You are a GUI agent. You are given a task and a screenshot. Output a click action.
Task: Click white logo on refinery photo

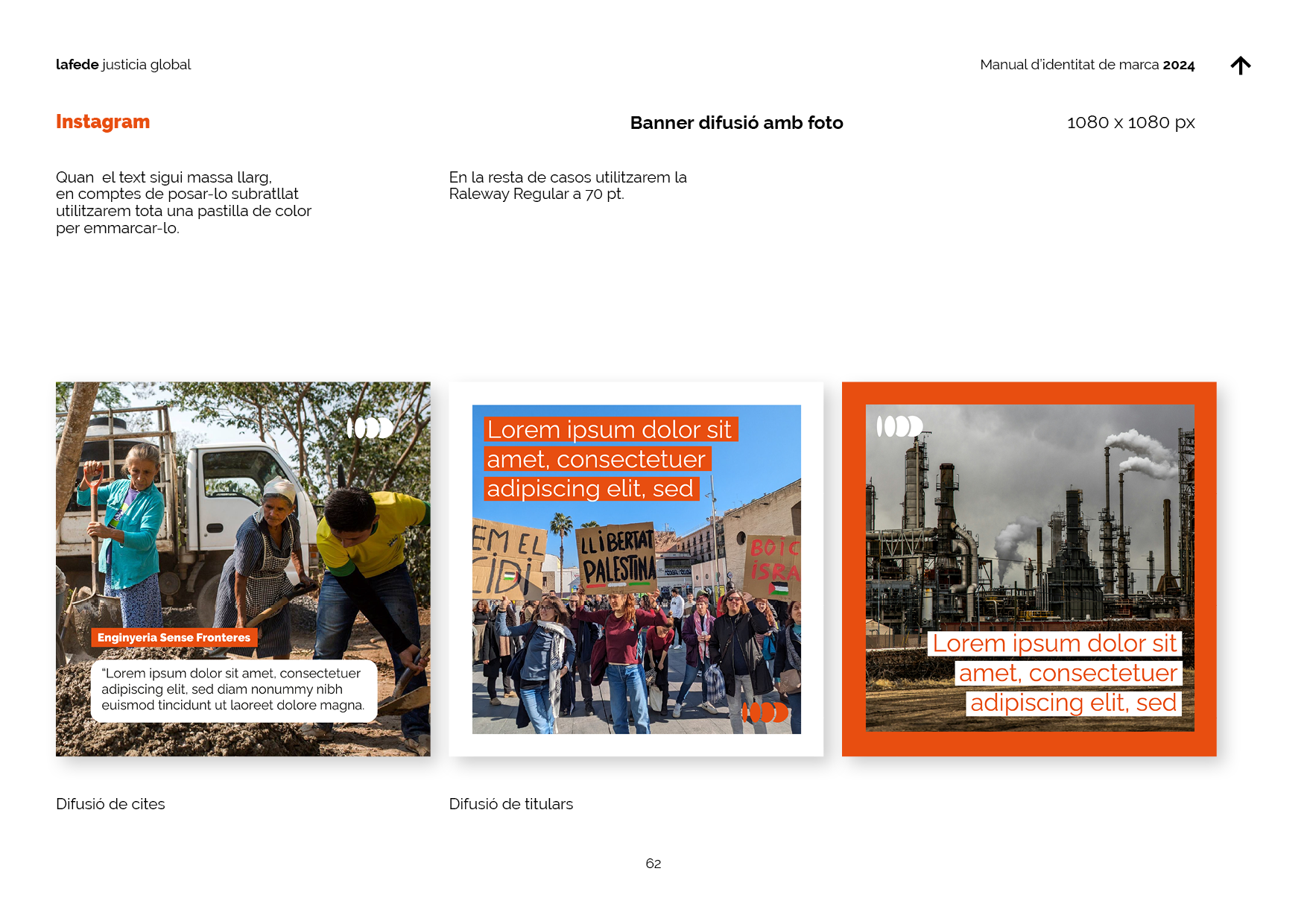[x=899, y=426]
